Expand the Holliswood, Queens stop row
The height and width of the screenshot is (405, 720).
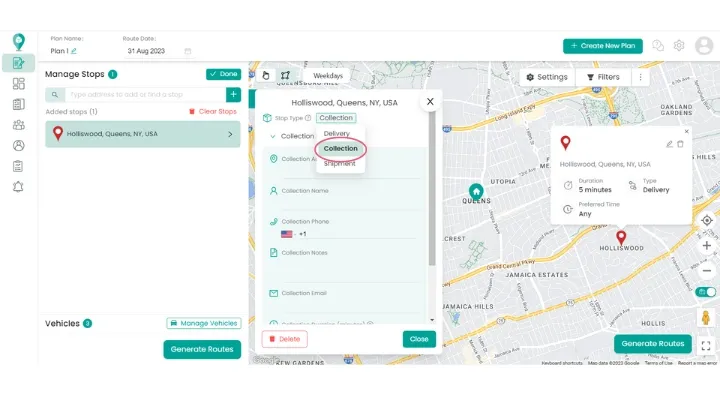point(230,134)
